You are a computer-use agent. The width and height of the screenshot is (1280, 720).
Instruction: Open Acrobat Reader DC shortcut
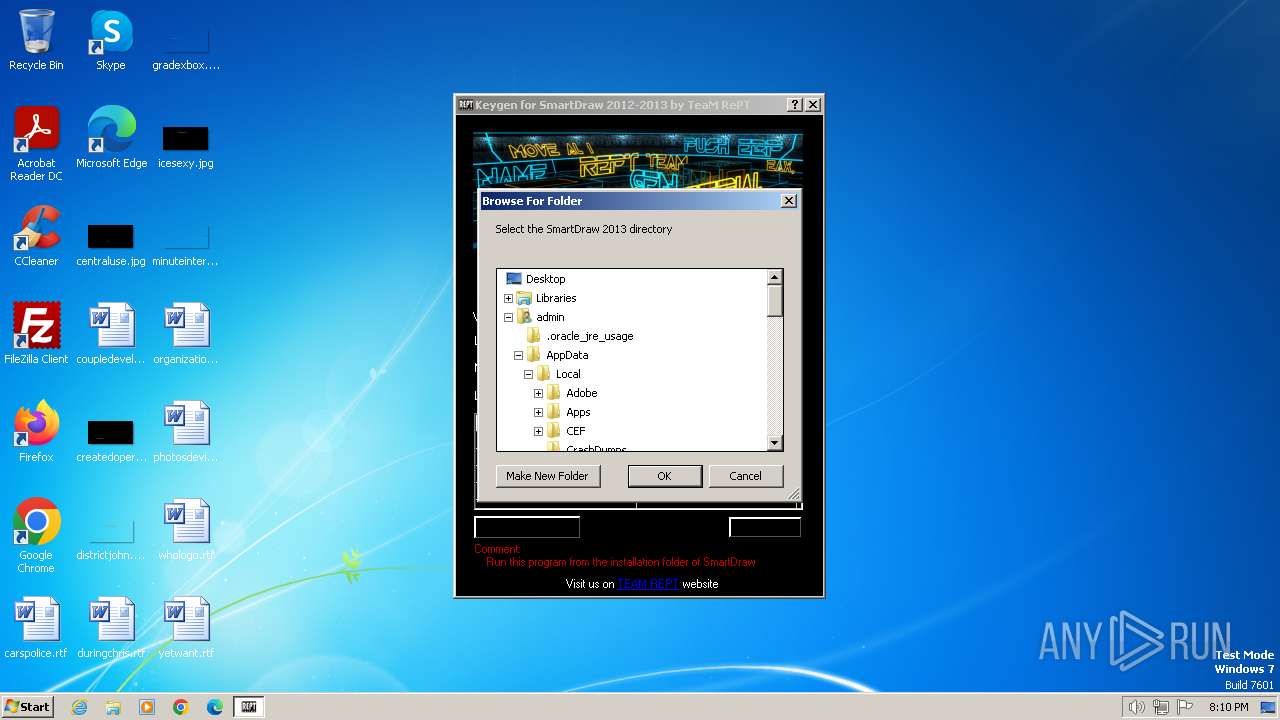point(37,144)
